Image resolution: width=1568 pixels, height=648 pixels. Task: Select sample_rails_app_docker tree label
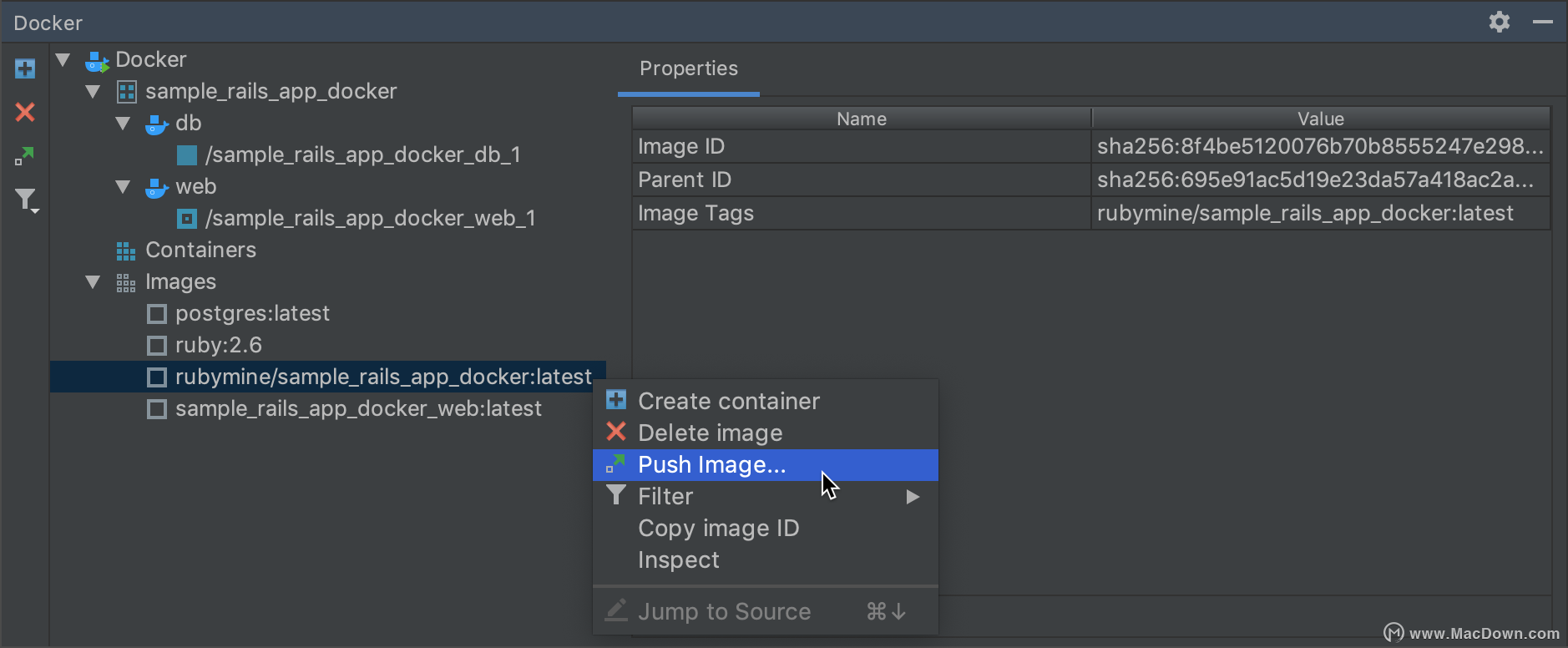click(x=271, y=92)
